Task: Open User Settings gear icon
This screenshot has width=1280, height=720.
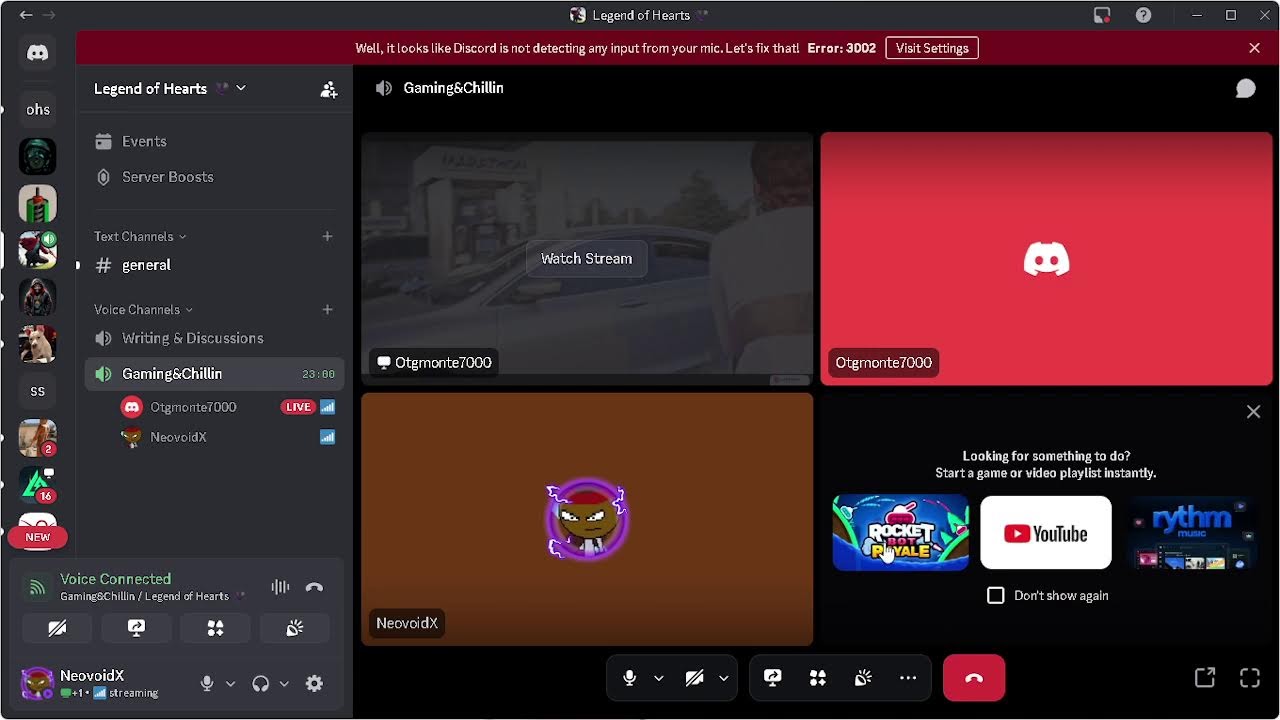Action: (314, 683)
